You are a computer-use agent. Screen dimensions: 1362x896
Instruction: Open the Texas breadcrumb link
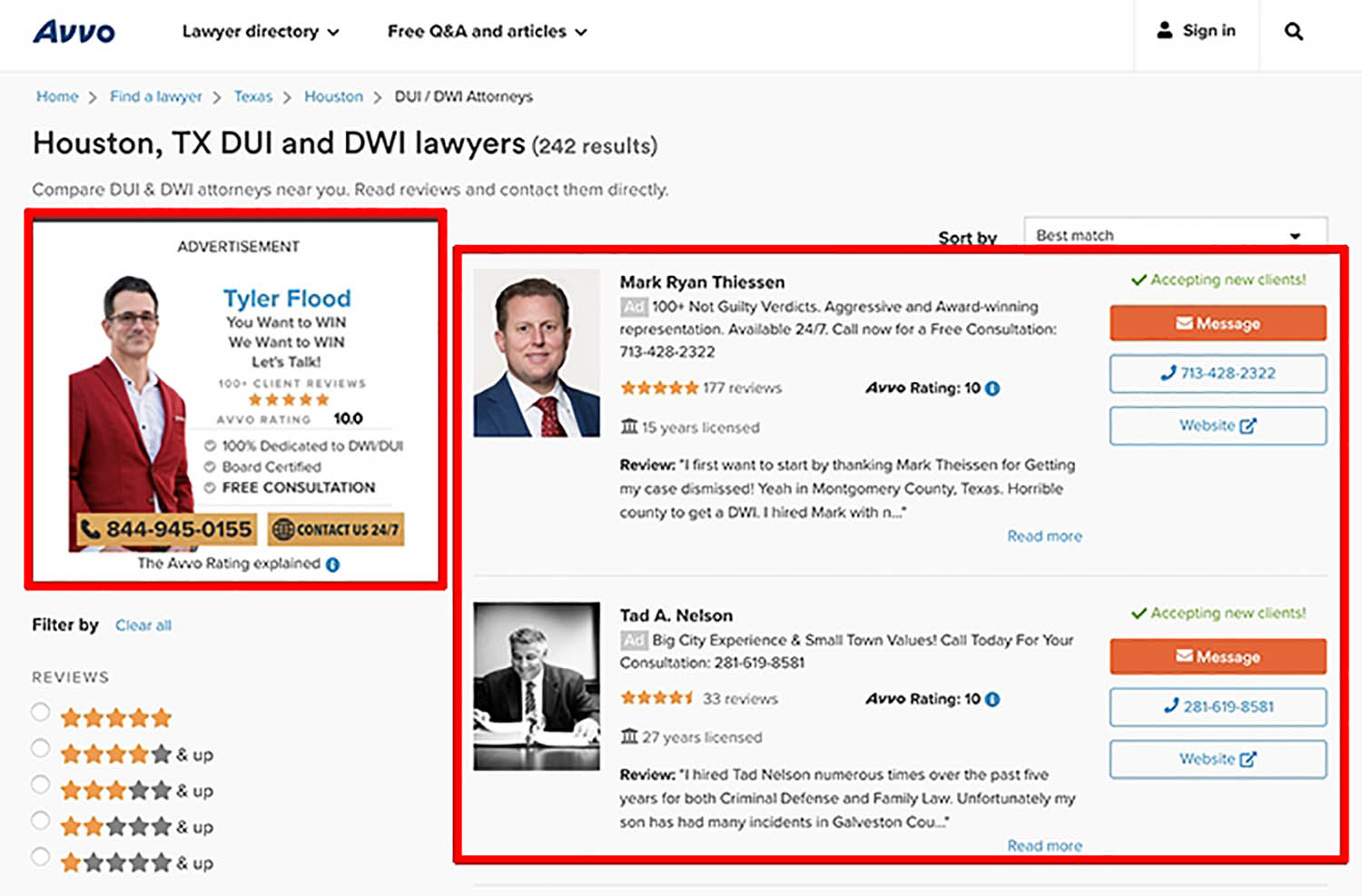[x=253, y=96]
